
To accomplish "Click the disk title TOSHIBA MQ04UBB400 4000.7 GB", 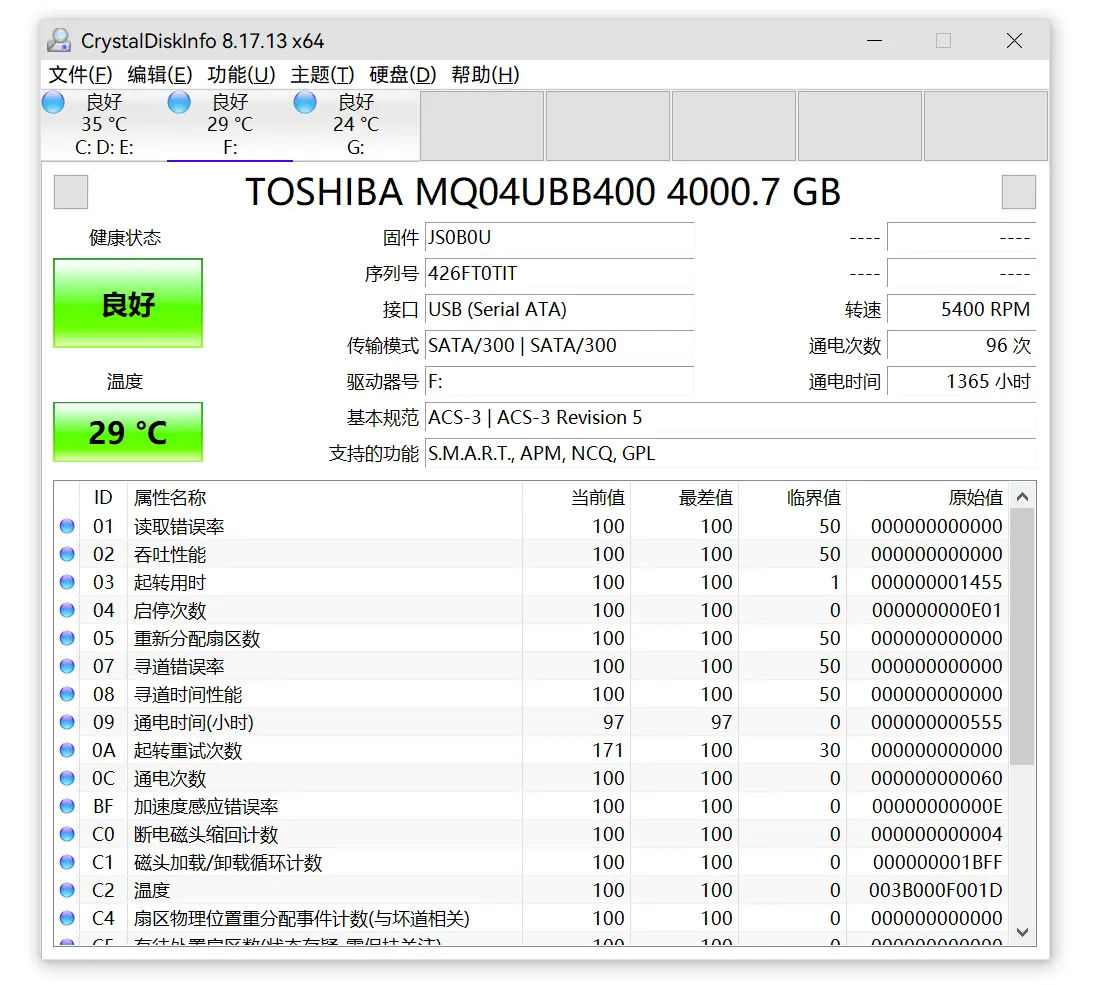I will [543, 192].
